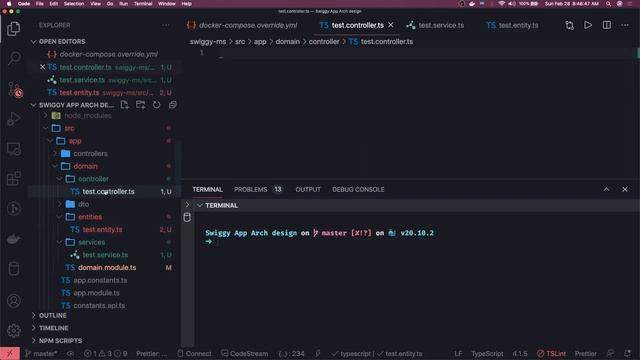The width and height of the screenshot is (640, 360).
Task: Split the editor right
Action: [x=607, y=25]
